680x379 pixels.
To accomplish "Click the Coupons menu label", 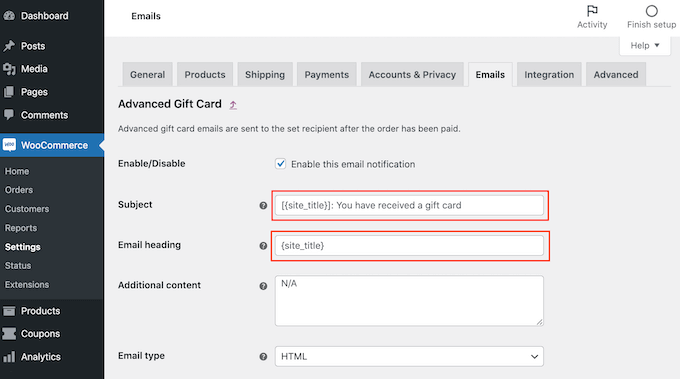I will pos(40,333).
